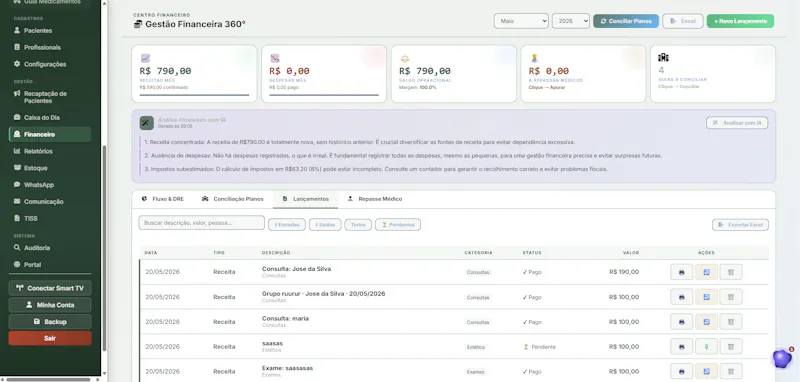This screenshot has height=382, width=800.
Task: Open the month dropdown showing Maio
Action: 521,21
